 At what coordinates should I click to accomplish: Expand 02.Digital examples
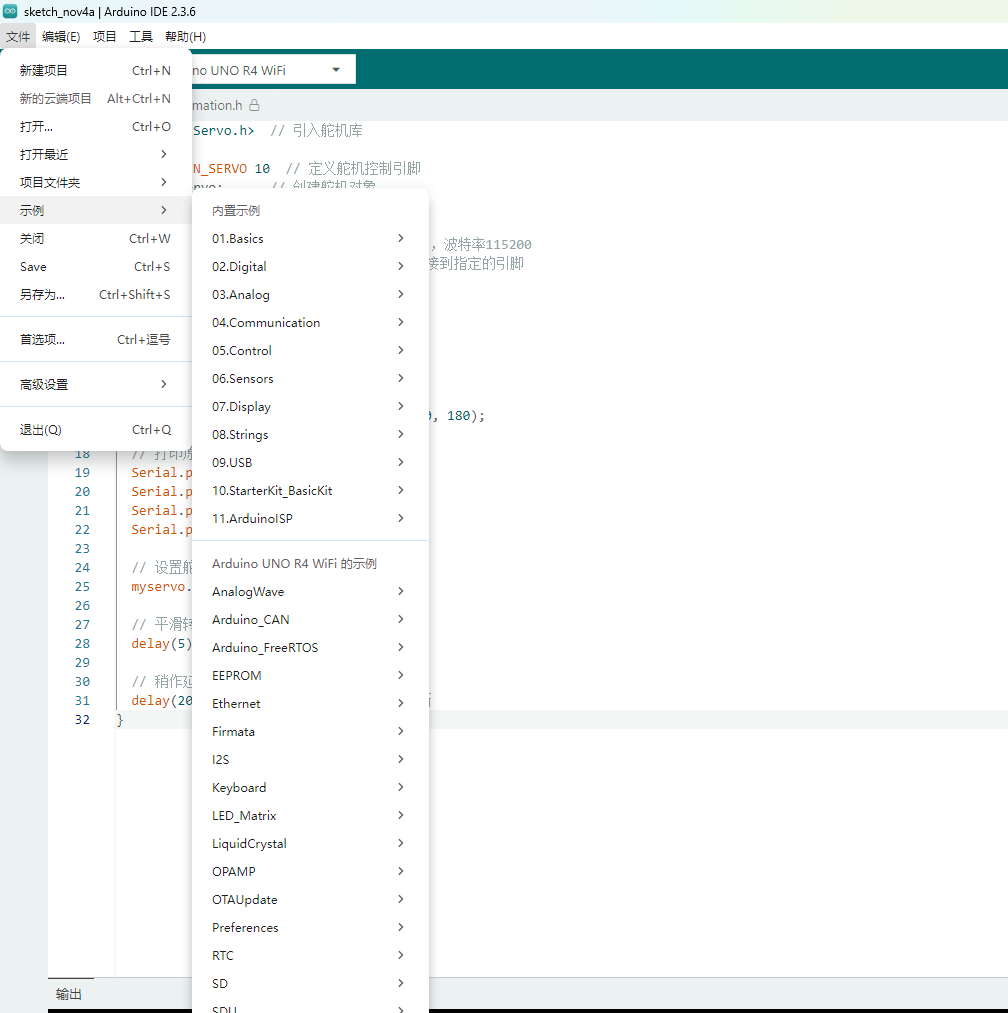point(310,267)
